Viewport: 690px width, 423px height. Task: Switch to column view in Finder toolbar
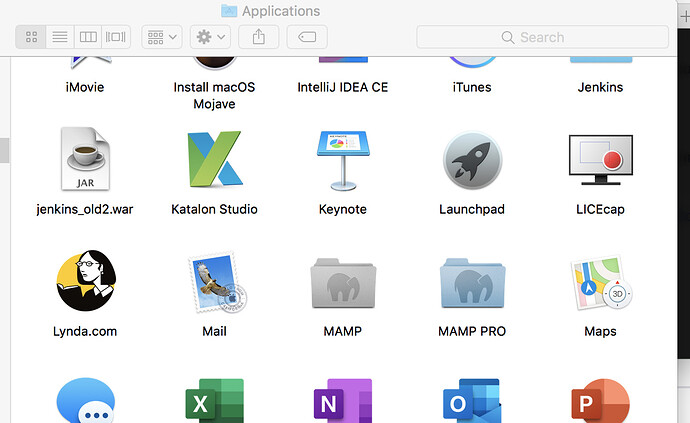pos(88,37)
